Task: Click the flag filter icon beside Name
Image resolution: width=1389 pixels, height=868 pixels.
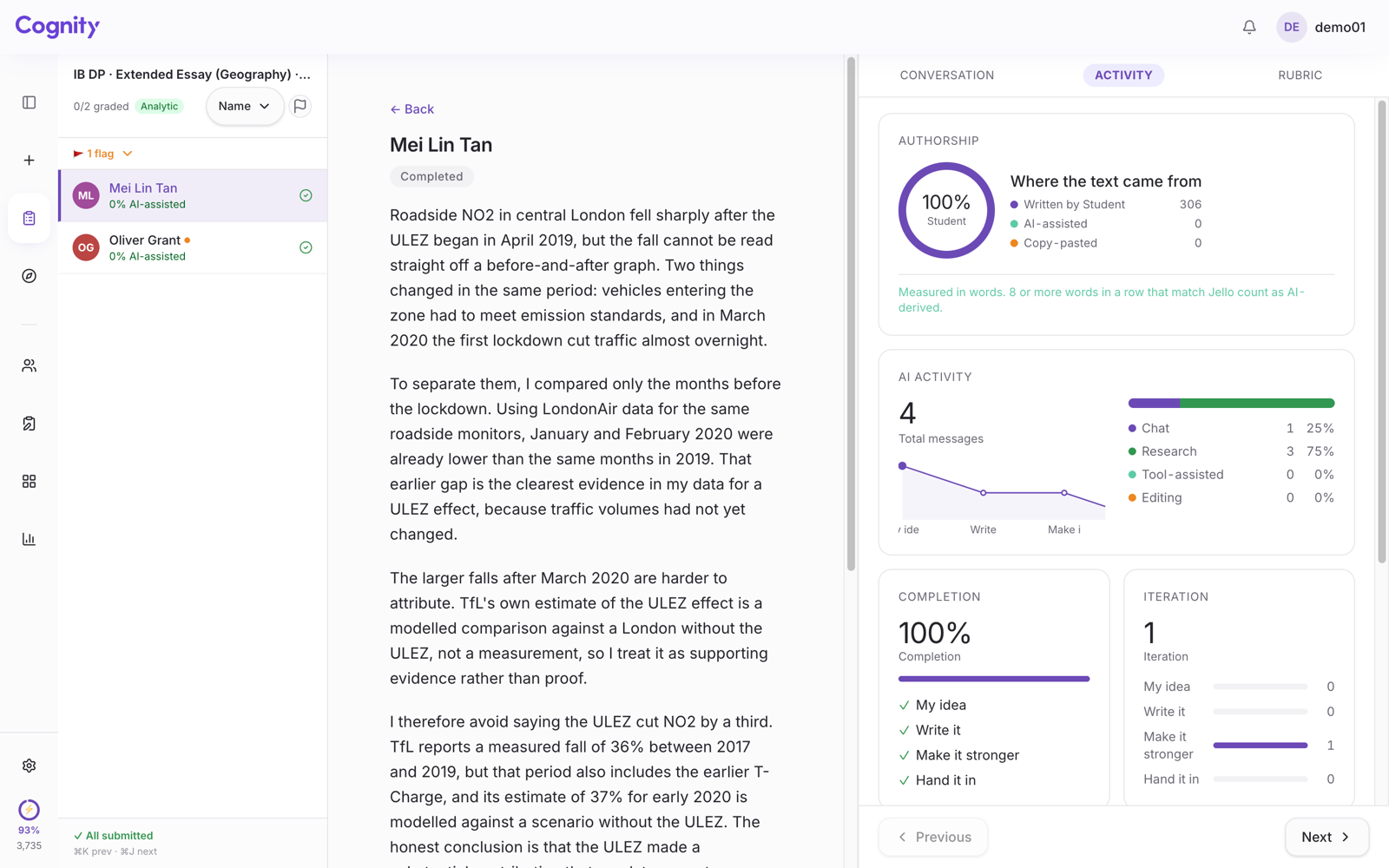Action: coord(300,106)
